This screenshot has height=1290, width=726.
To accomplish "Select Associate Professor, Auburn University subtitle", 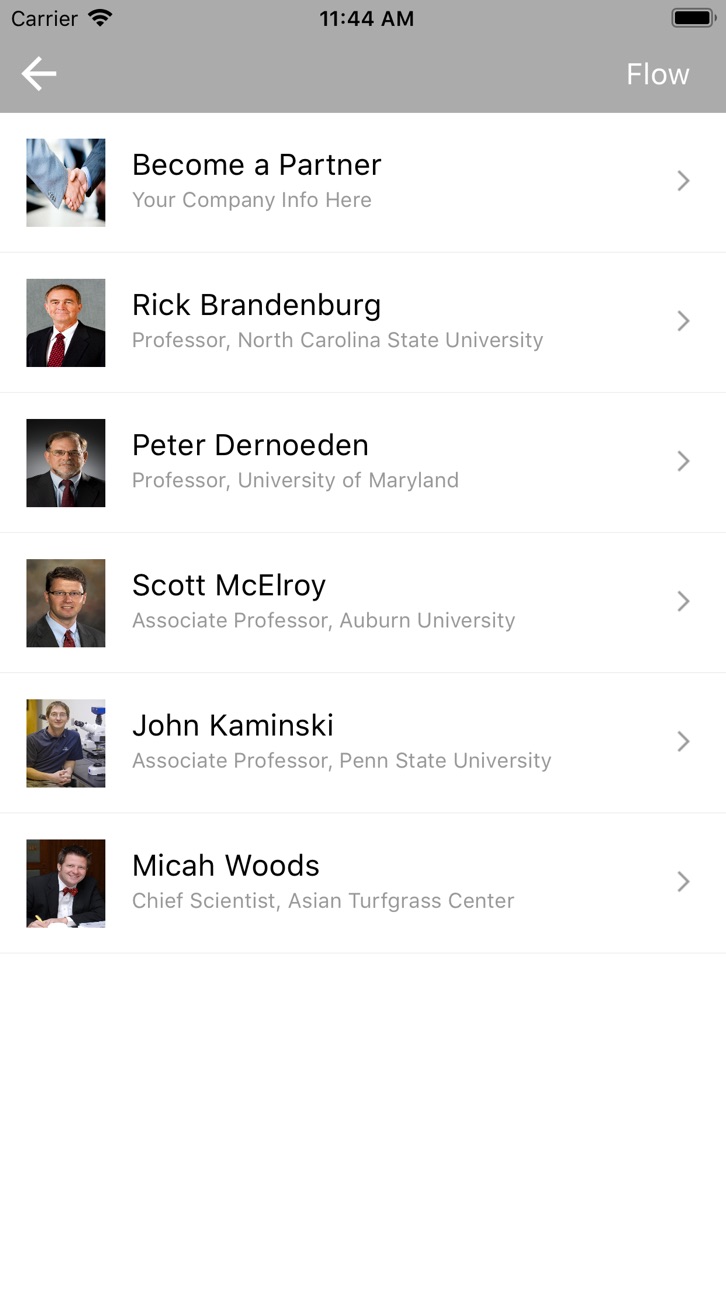I will pyautogui.click(x=324, y=621).
